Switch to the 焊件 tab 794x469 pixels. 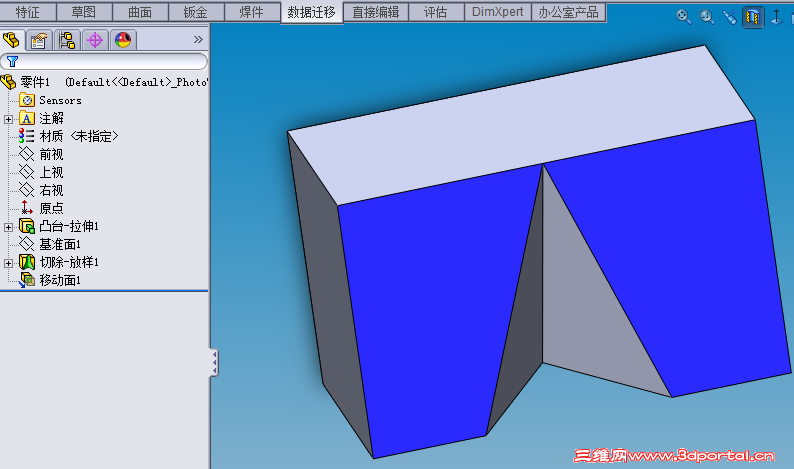coord(252,12)
